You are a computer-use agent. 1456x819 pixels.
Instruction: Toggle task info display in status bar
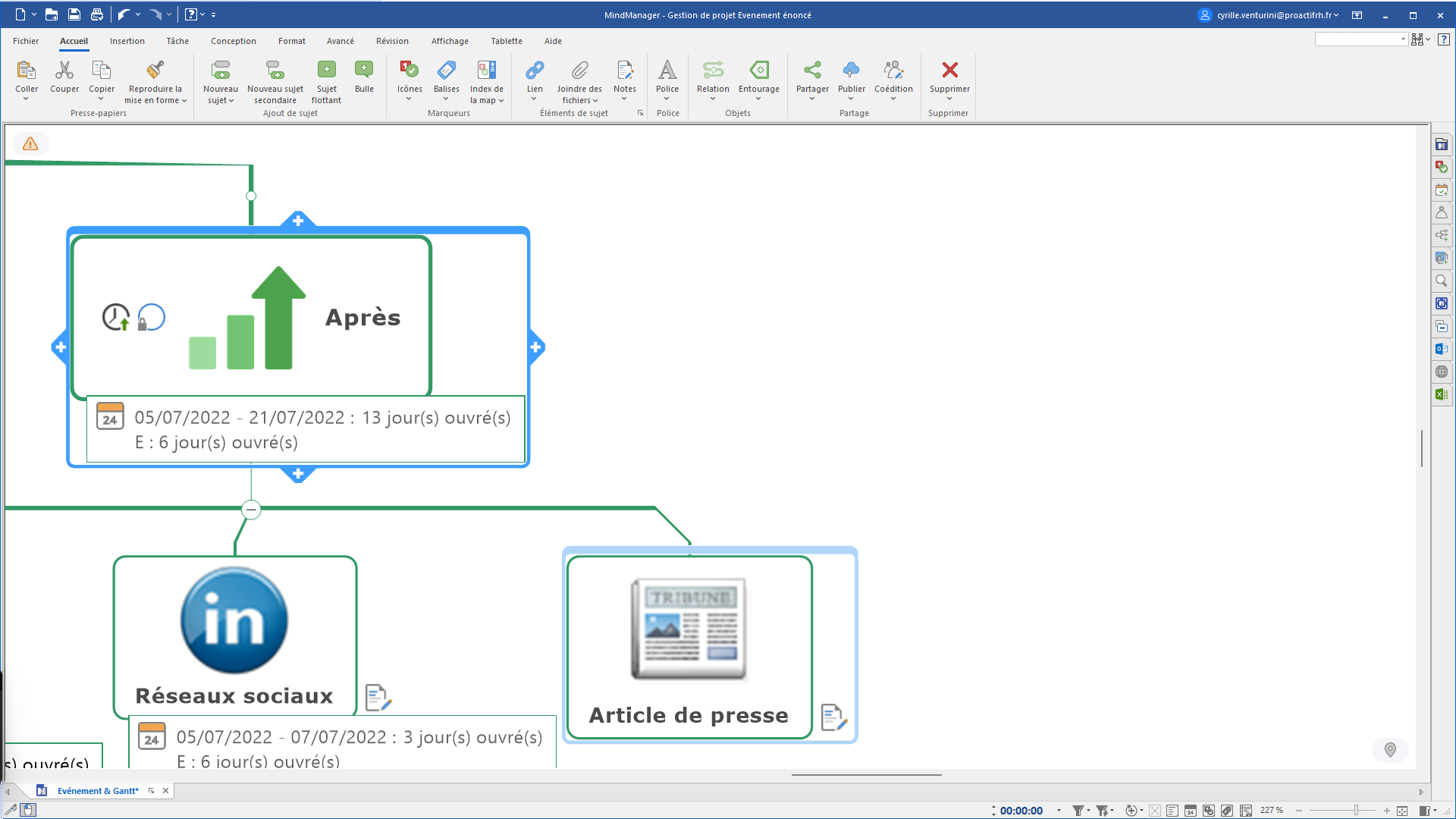coord(1191,811)
